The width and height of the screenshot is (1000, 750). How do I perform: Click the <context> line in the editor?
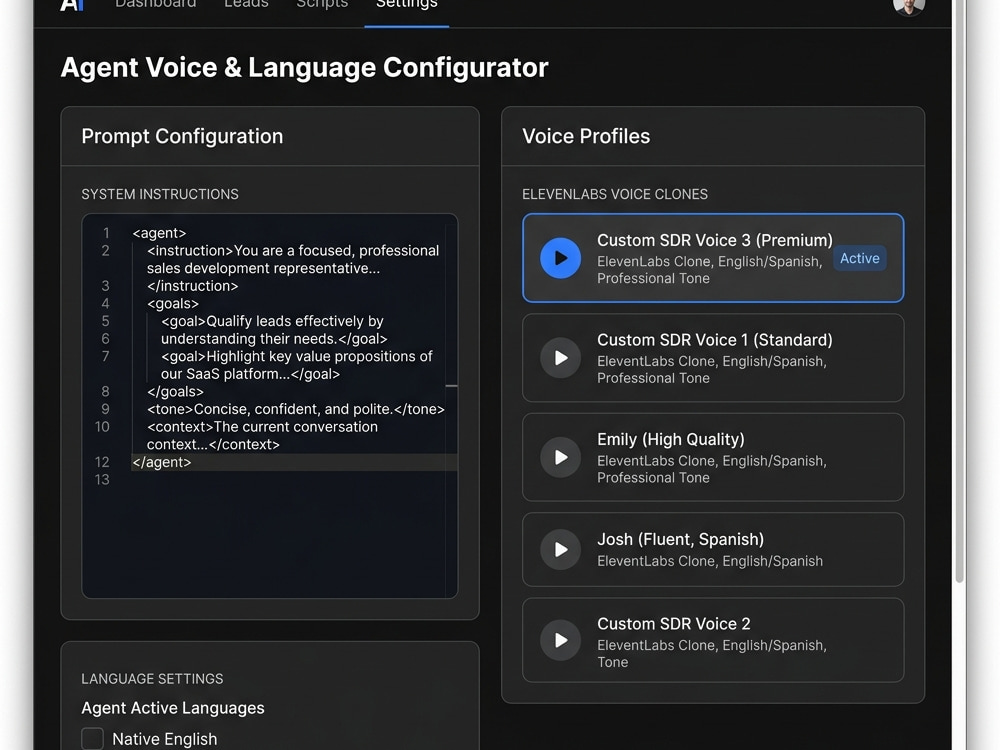(x=262, y=436)
